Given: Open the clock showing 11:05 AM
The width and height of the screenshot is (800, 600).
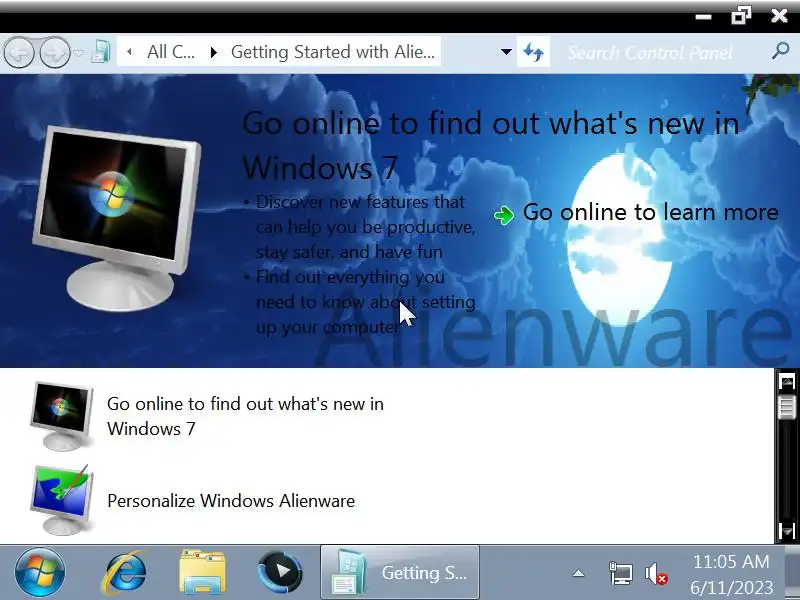Looking at the screenshot, I should coord(732,574).
